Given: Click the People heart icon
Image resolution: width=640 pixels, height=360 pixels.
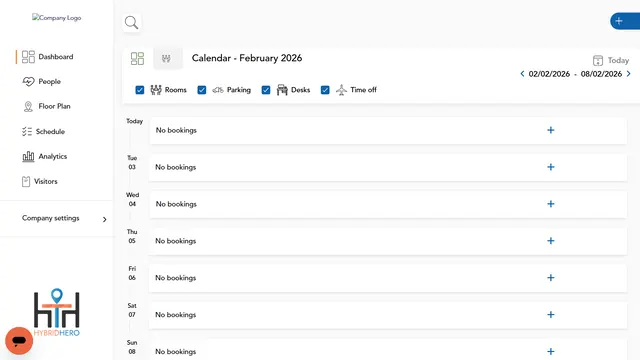Looking at the screenshot, I should (28, 82).
